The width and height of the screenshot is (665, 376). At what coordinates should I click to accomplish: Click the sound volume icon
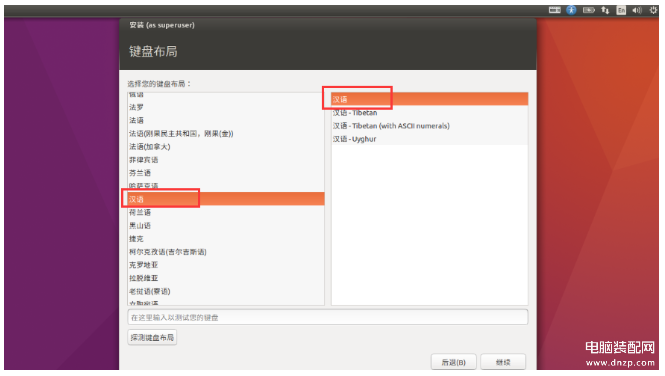coord(637,10)
